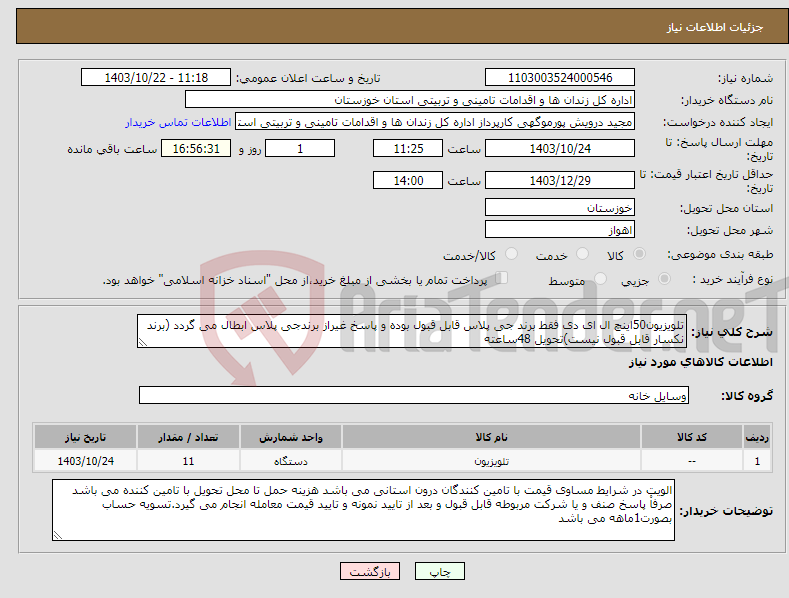Click the شرح کلی نیاز label

732,332
